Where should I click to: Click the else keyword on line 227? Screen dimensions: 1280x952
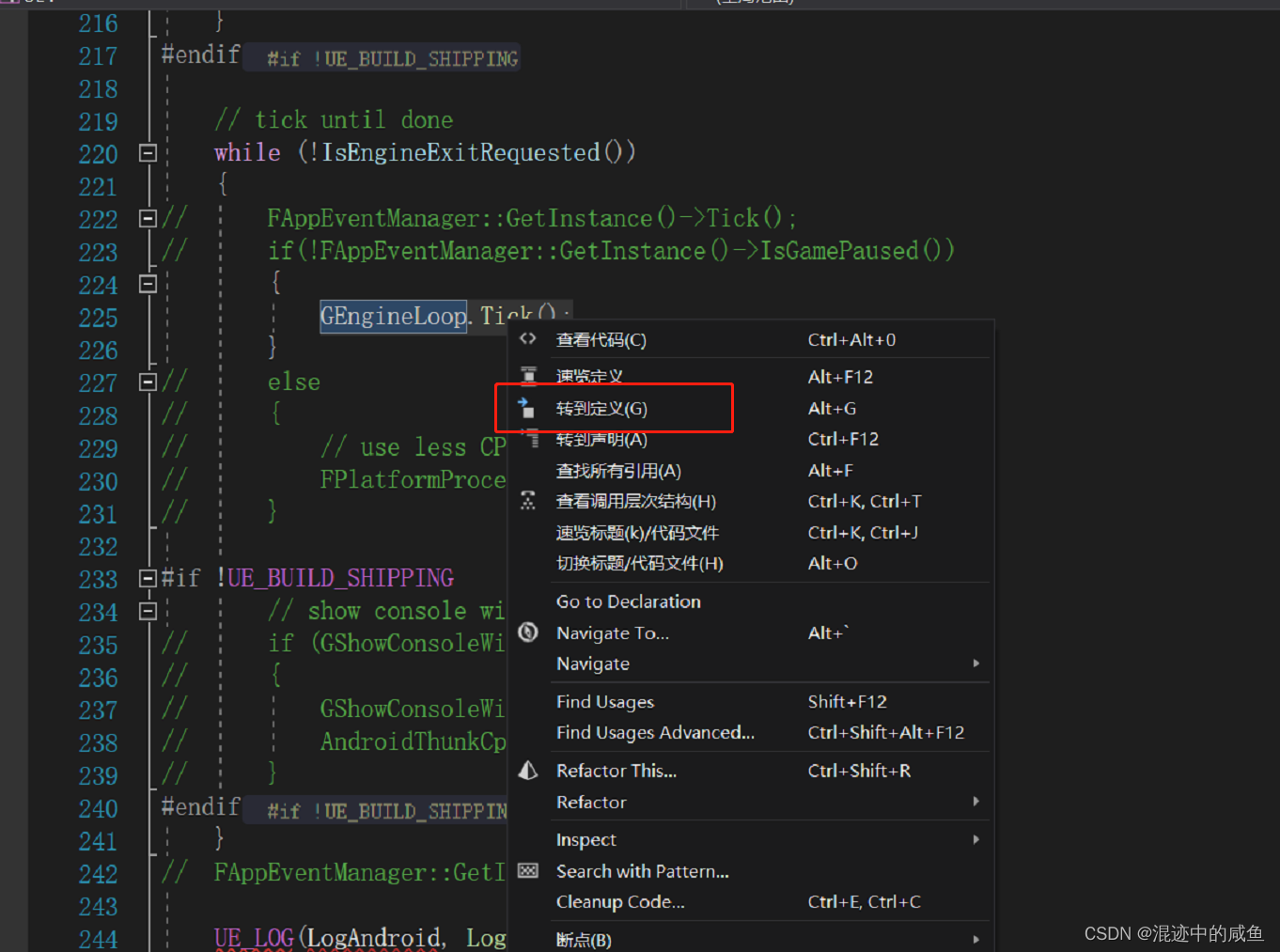click(294, 382)
